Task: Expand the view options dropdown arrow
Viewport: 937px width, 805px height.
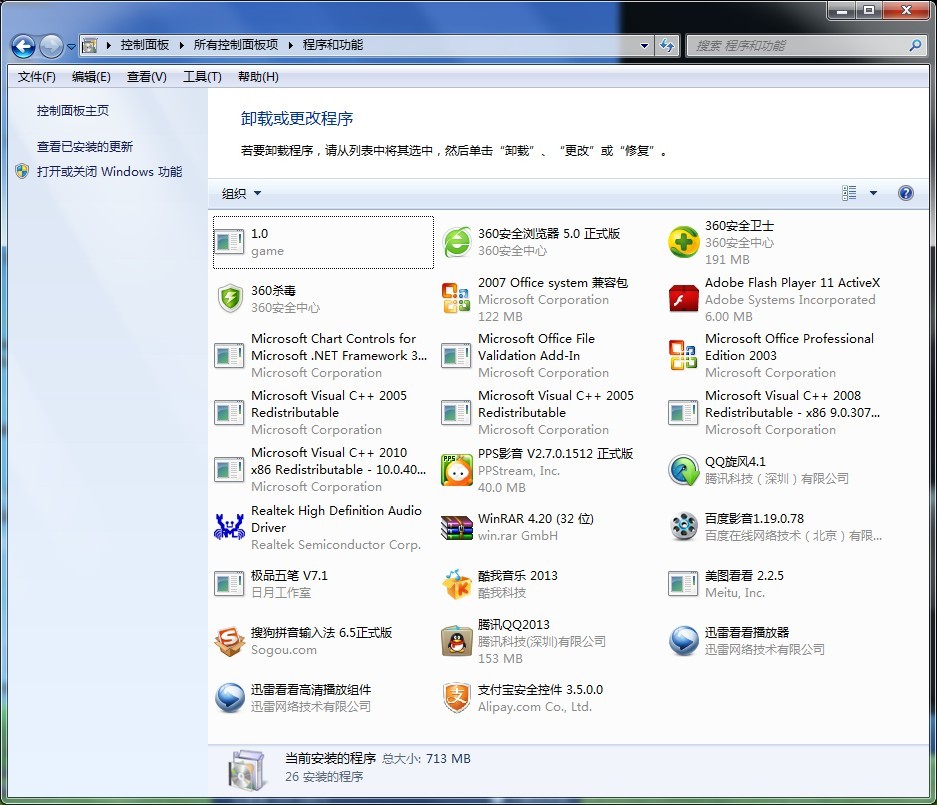Action: click(873, 193)
